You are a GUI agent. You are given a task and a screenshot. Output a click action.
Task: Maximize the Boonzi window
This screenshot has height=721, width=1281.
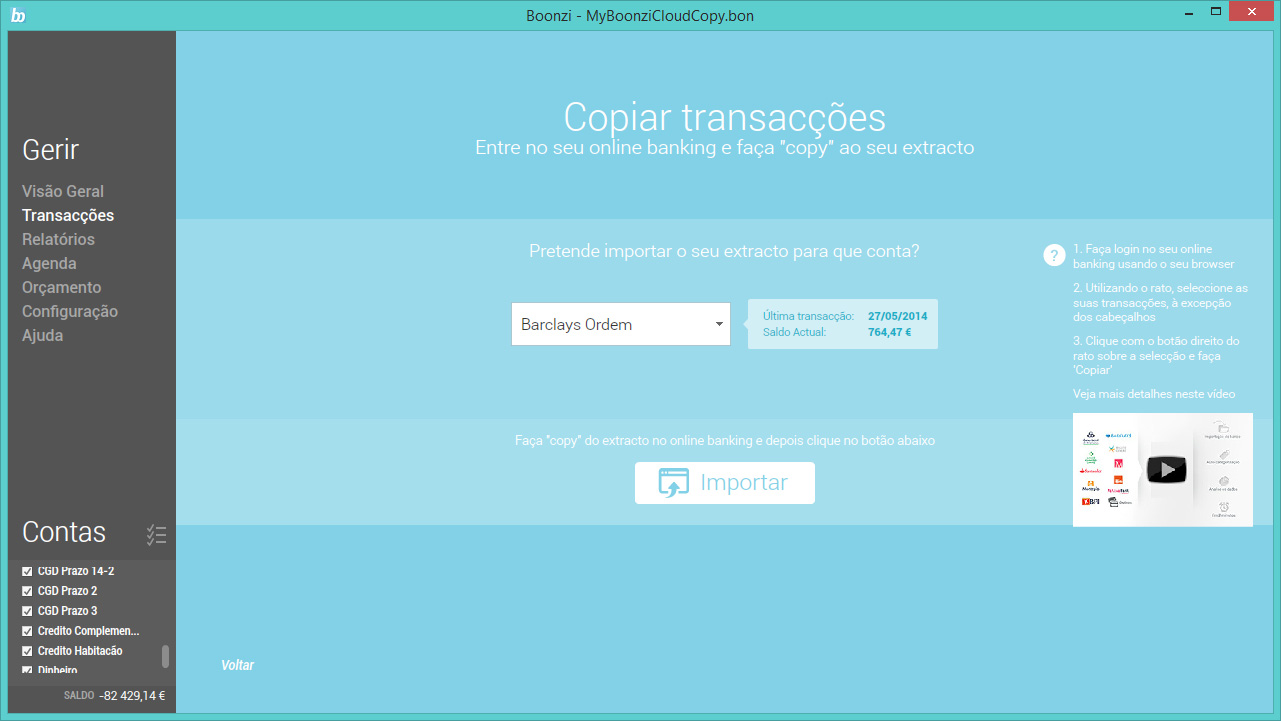point(1215,13)
